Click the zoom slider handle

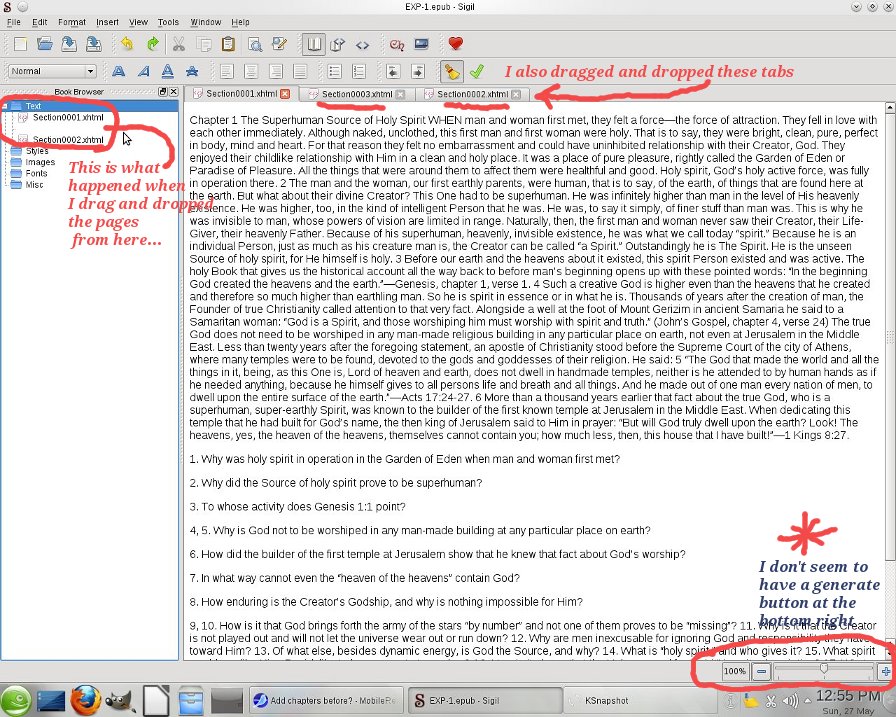[x=823, y=670]
